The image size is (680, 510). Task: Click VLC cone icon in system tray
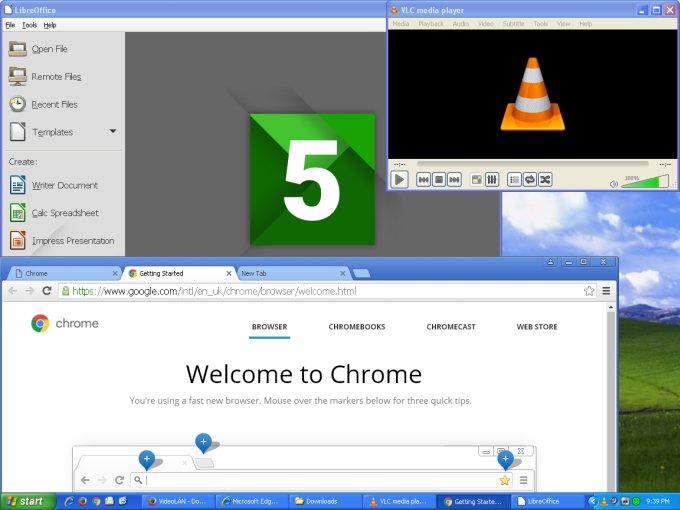(603, 502)
